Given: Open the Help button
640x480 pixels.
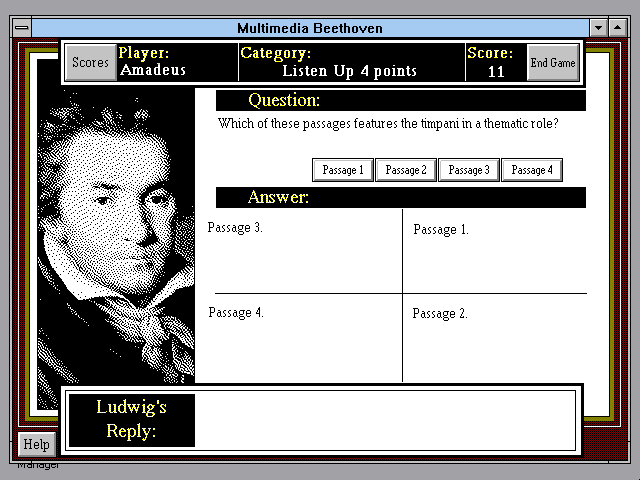Looking at the screenshot, I should click(x=37, y=444).
